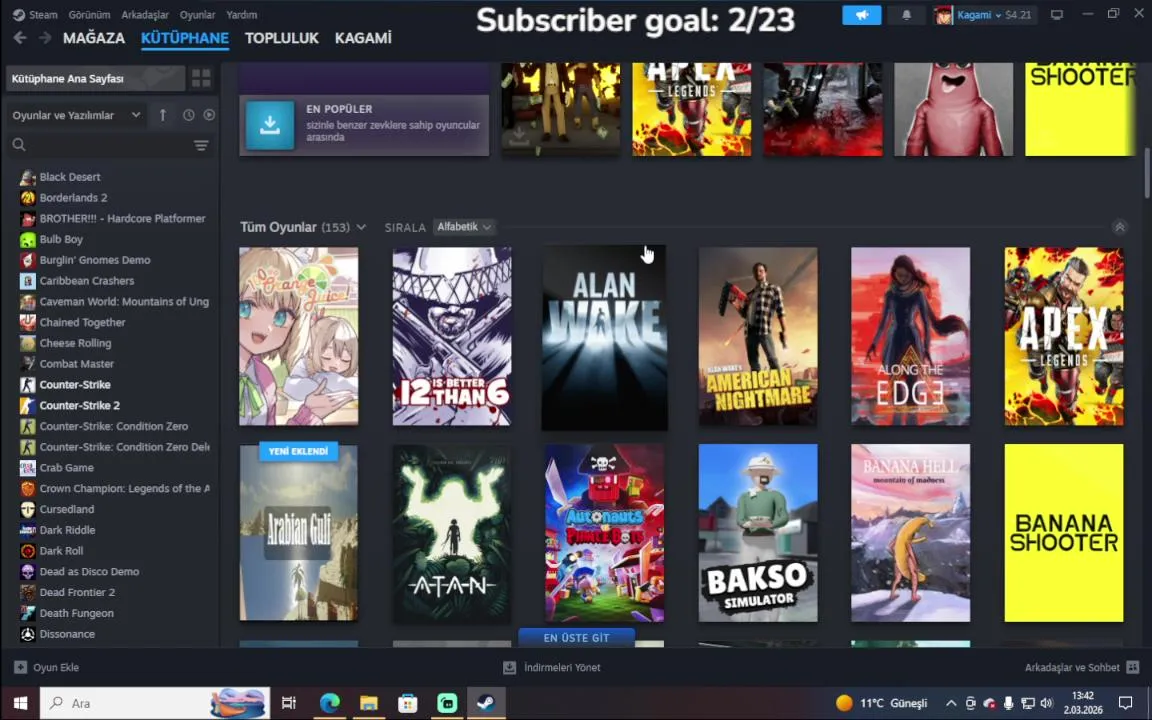Open the notifications bell
The width and height of the screenshot is (1152, 720).
pos(906,15)
